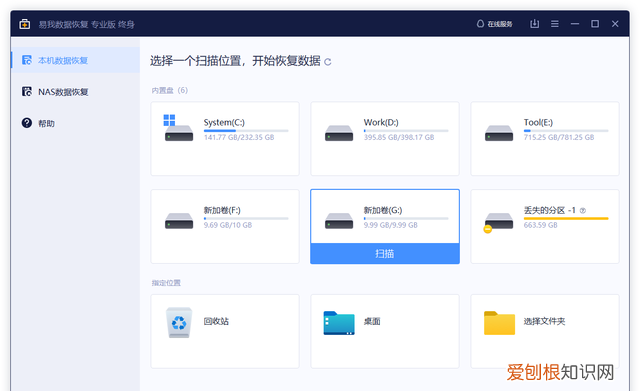Image resolution: width=640 pixels, height=391 pixels.
Task: Select the Tool(E:) drive card
Action: coord(545,139)
